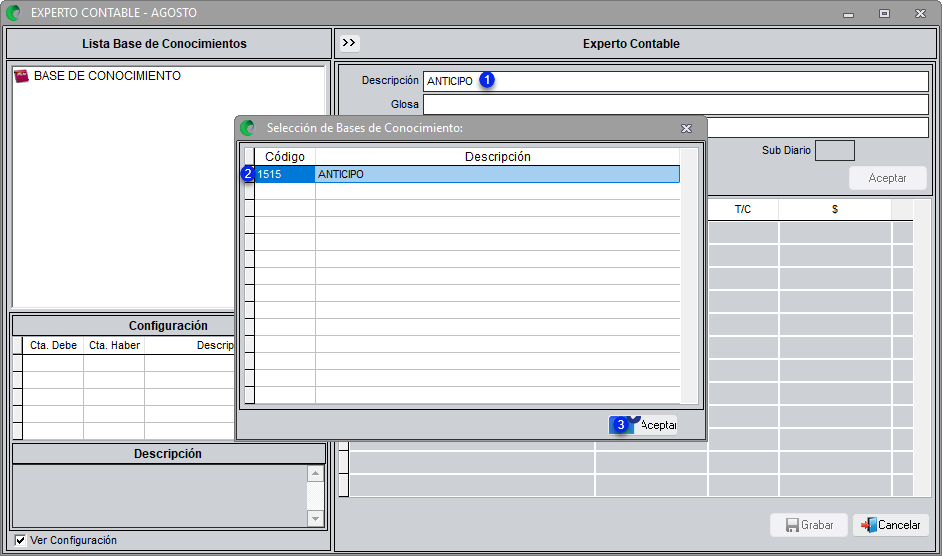
Task: Click the app logo in main title bar
Action: click(x=13, y=13)
